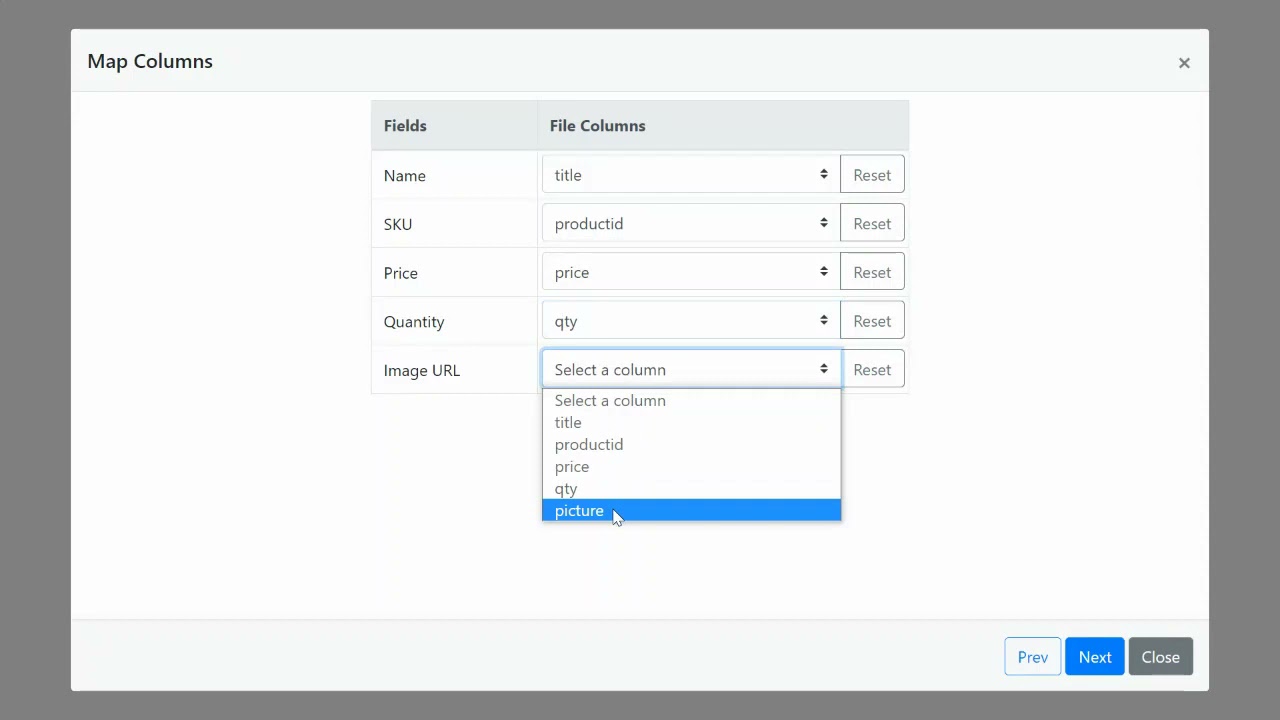Reset the Image URL field mapping
This screenshot has width=1280, height=720.
[872, 370]
